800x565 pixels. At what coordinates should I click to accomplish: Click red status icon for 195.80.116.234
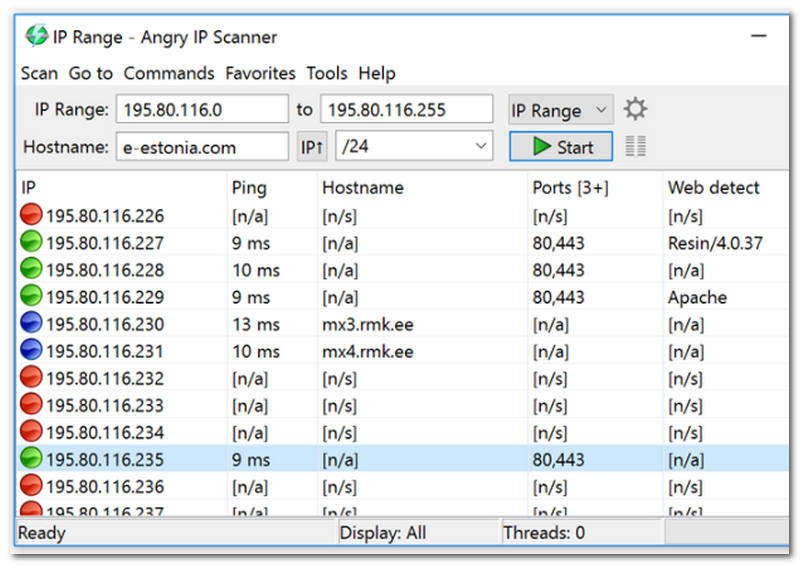(31, 432)
